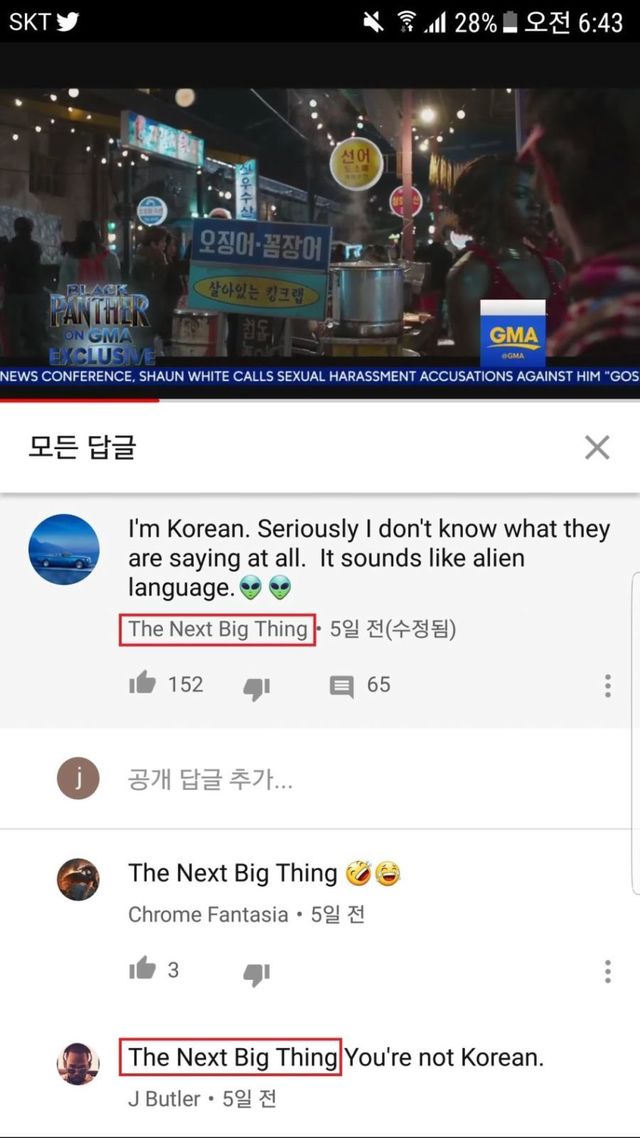Seek on the red video progress bar
Image resolution: width=640 pixels, height=1138 pixels.
(320, 399)
